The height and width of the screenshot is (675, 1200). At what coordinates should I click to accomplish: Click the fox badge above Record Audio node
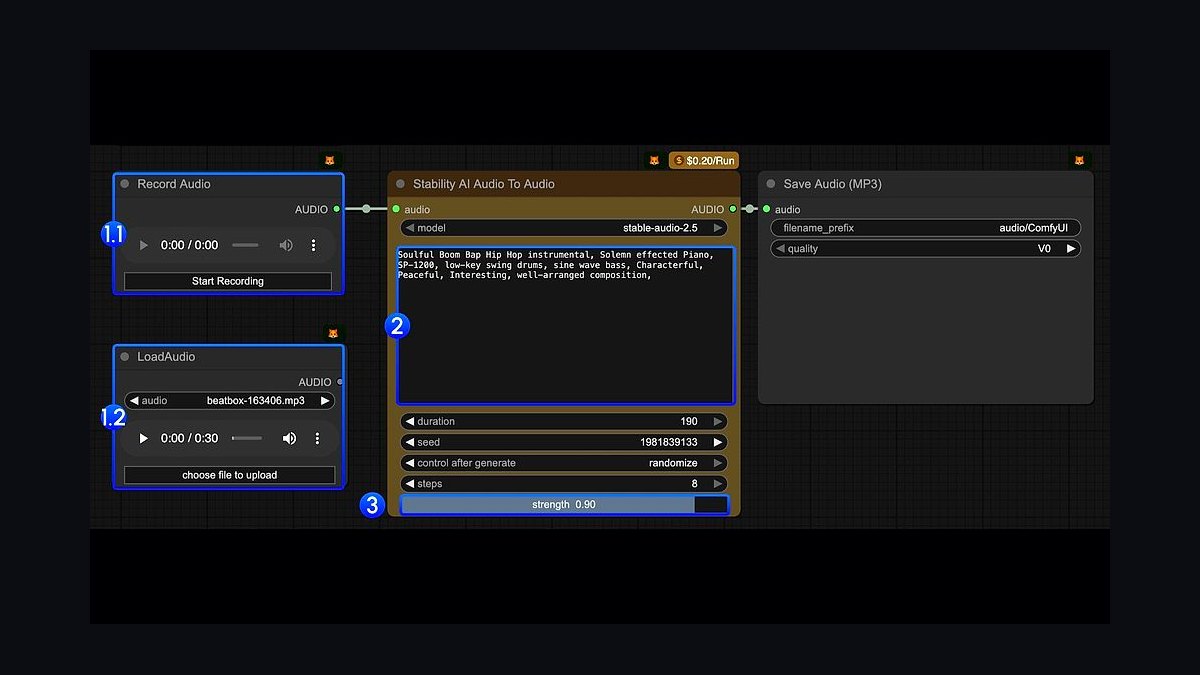click(329, 160)
